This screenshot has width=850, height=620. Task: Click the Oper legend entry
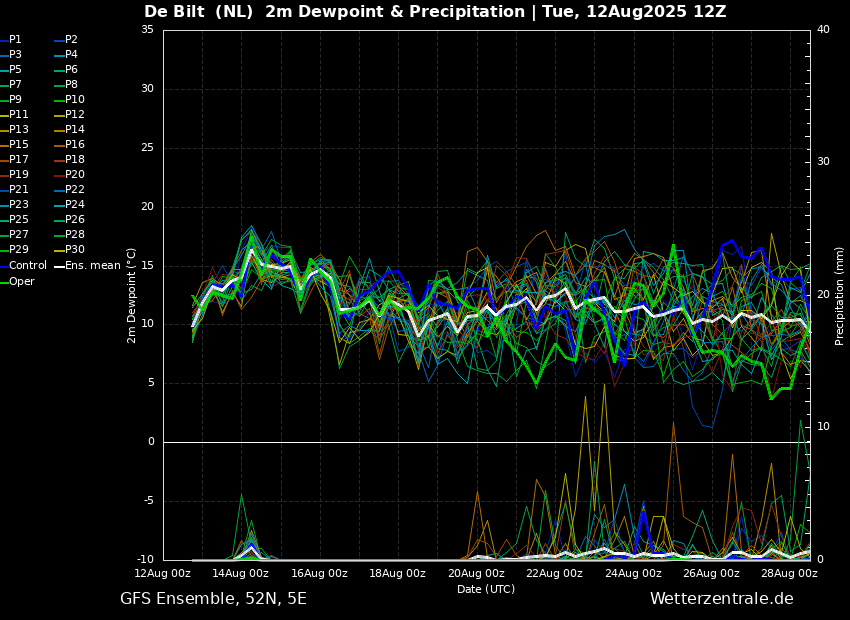(x=21, y=282)
